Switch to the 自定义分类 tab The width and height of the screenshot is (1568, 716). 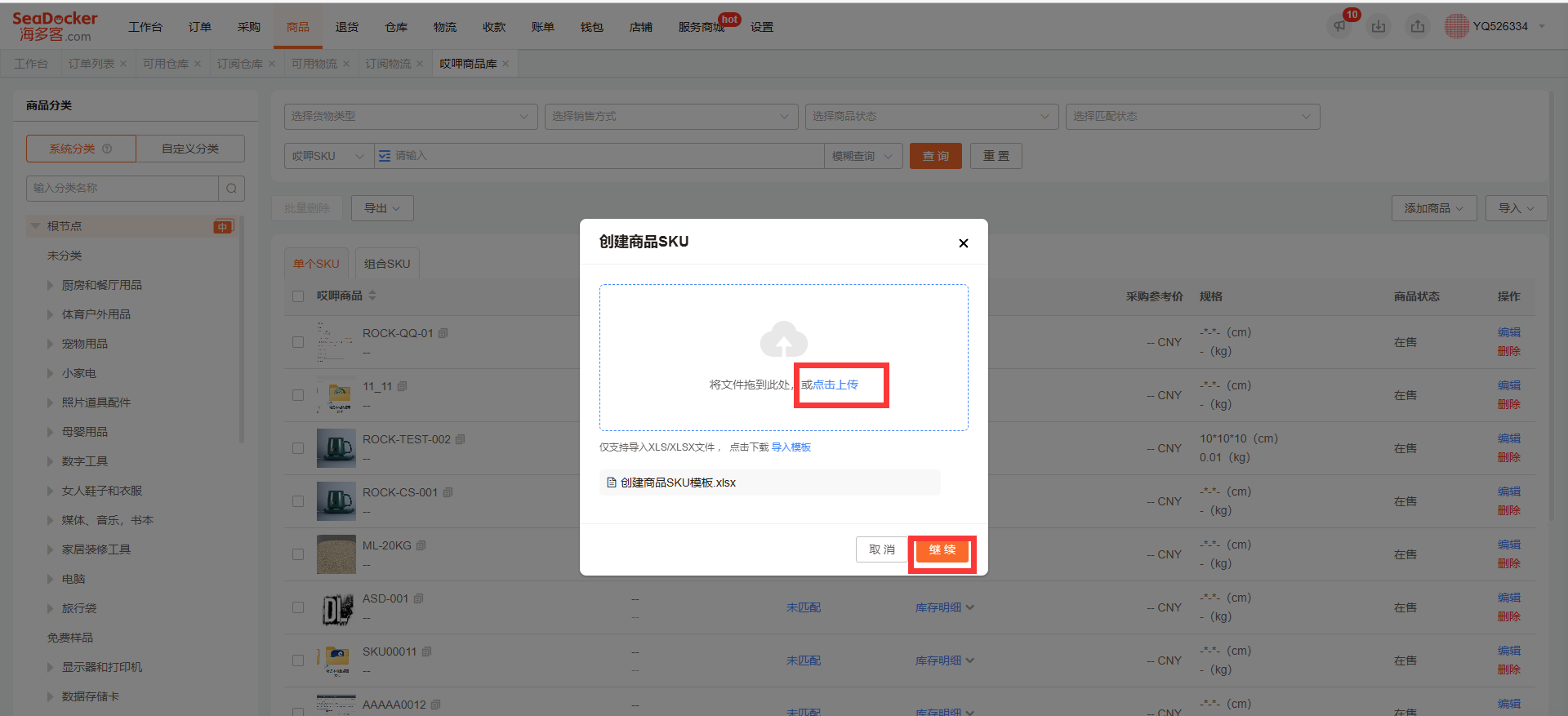(190, 149)
